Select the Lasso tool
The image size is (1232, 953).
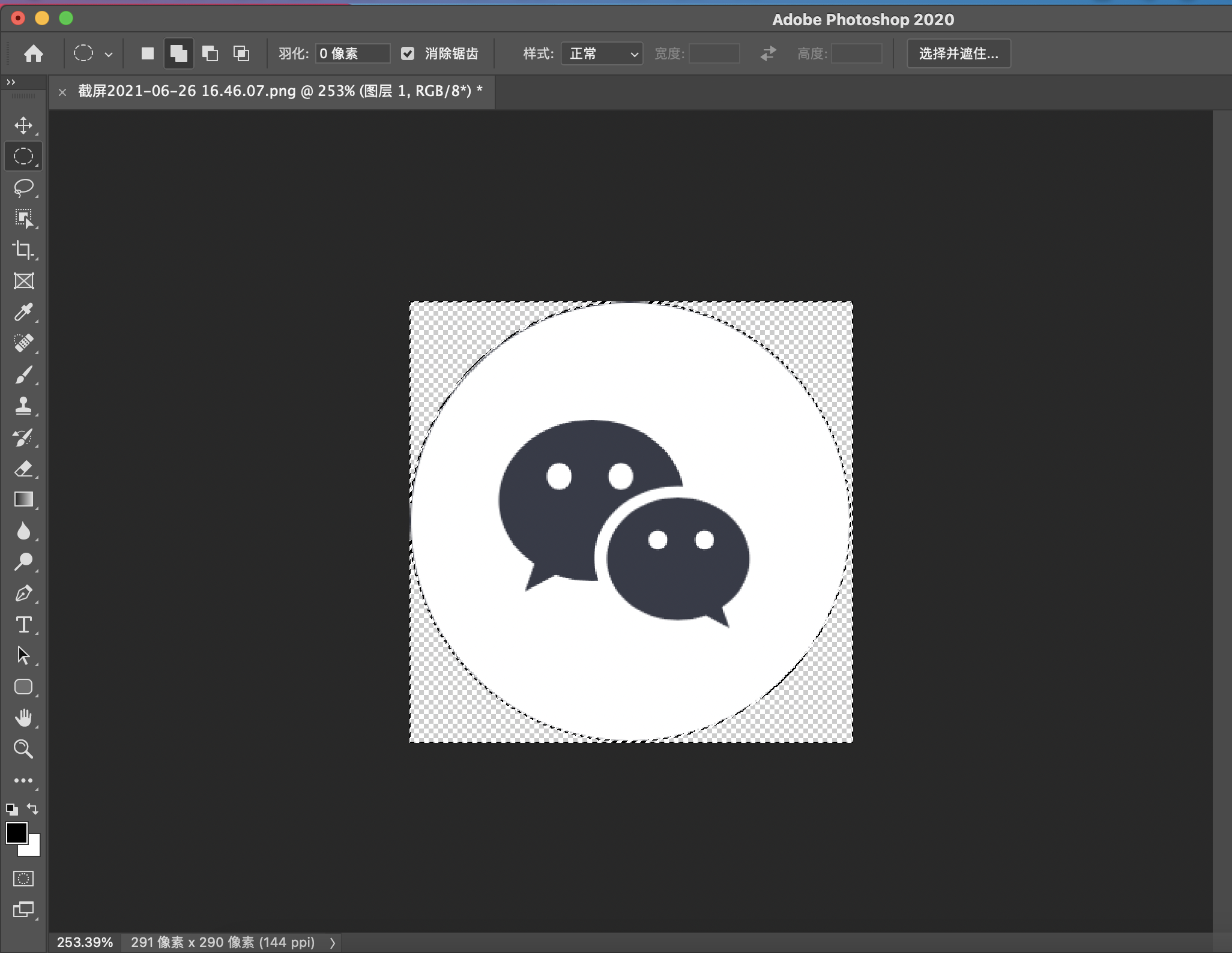[x=23, y=188]
